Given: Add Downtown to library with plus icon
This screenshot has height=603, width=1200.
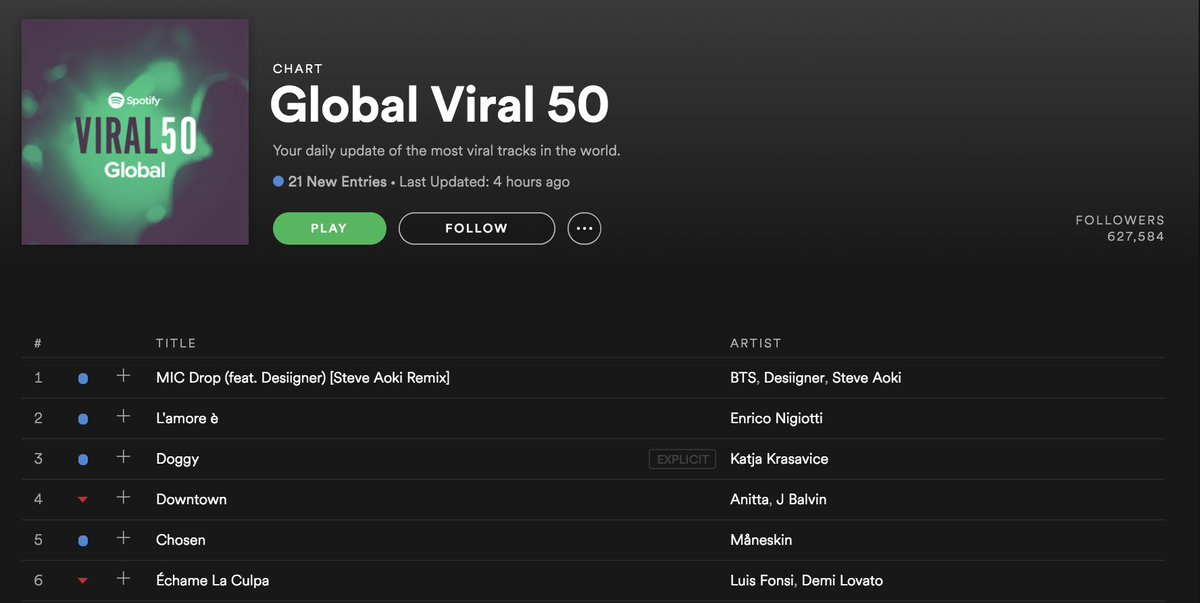Looking at the screenshot, I should 123,497.
